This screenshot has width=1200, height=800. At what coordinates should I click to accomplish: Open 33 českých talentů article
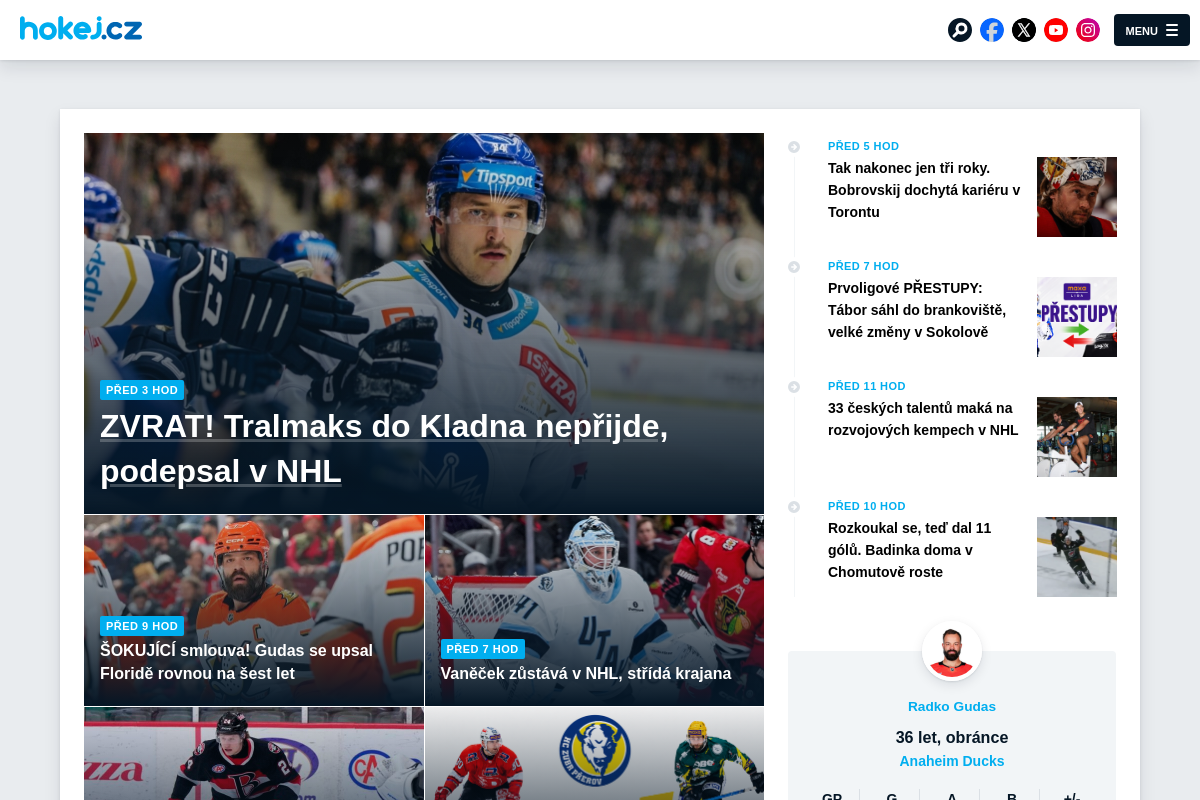pyautogui.click(x=923, y=419)
